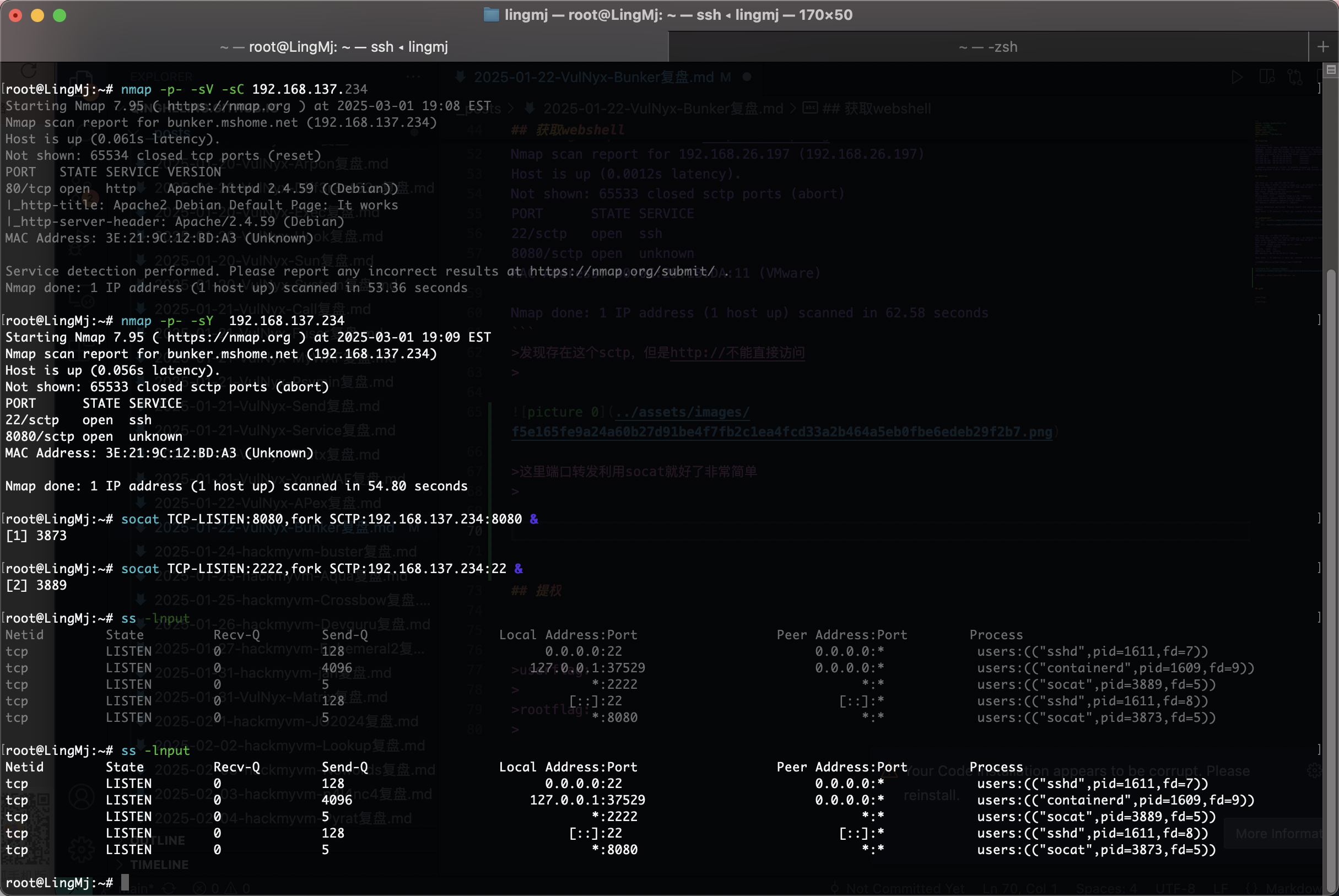
Task: Click the cursor at the last prompt
Action: pyautogui.click(x=125, y=882)
